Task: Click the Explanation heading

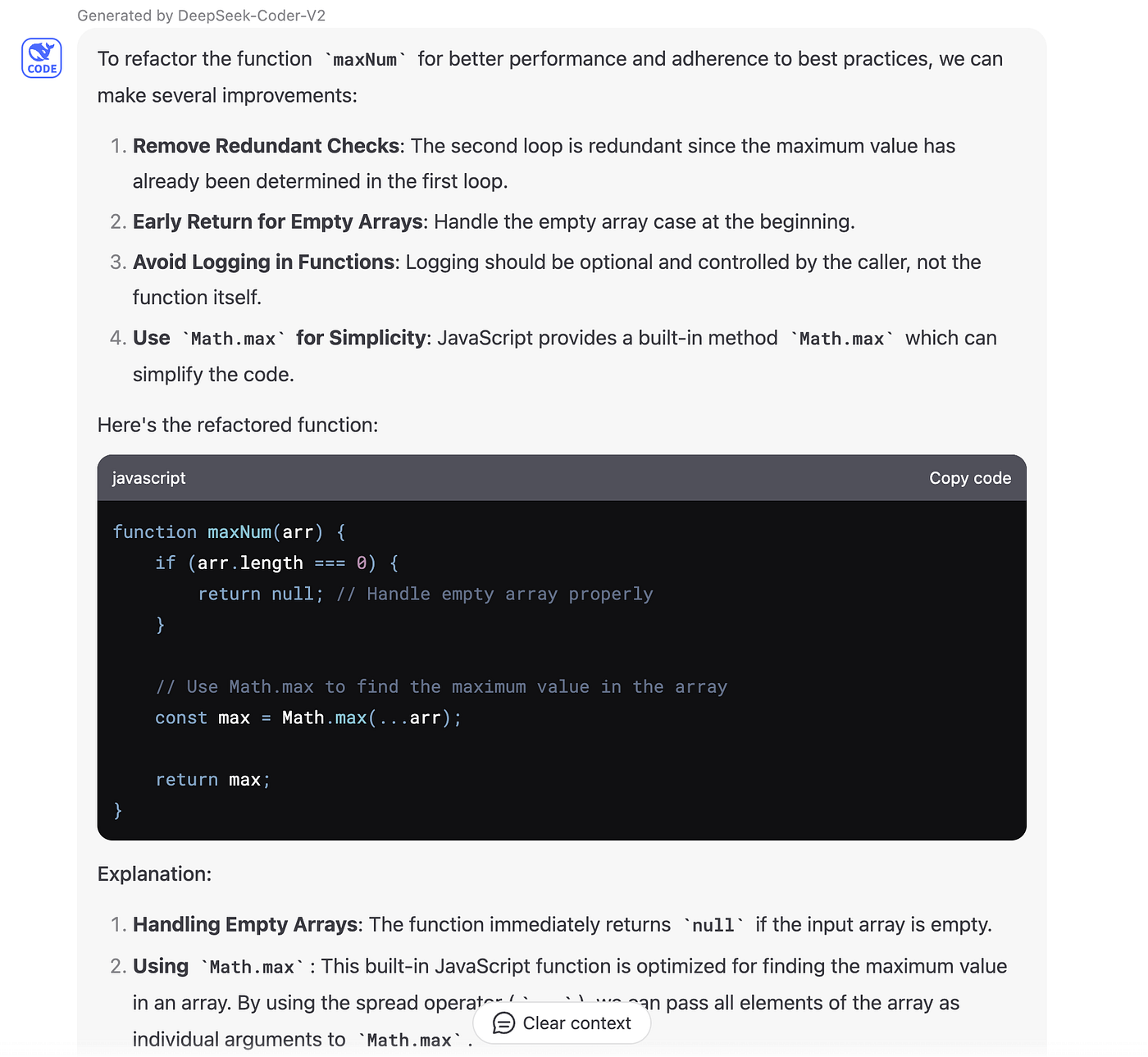Action: [x=154, y=874]
